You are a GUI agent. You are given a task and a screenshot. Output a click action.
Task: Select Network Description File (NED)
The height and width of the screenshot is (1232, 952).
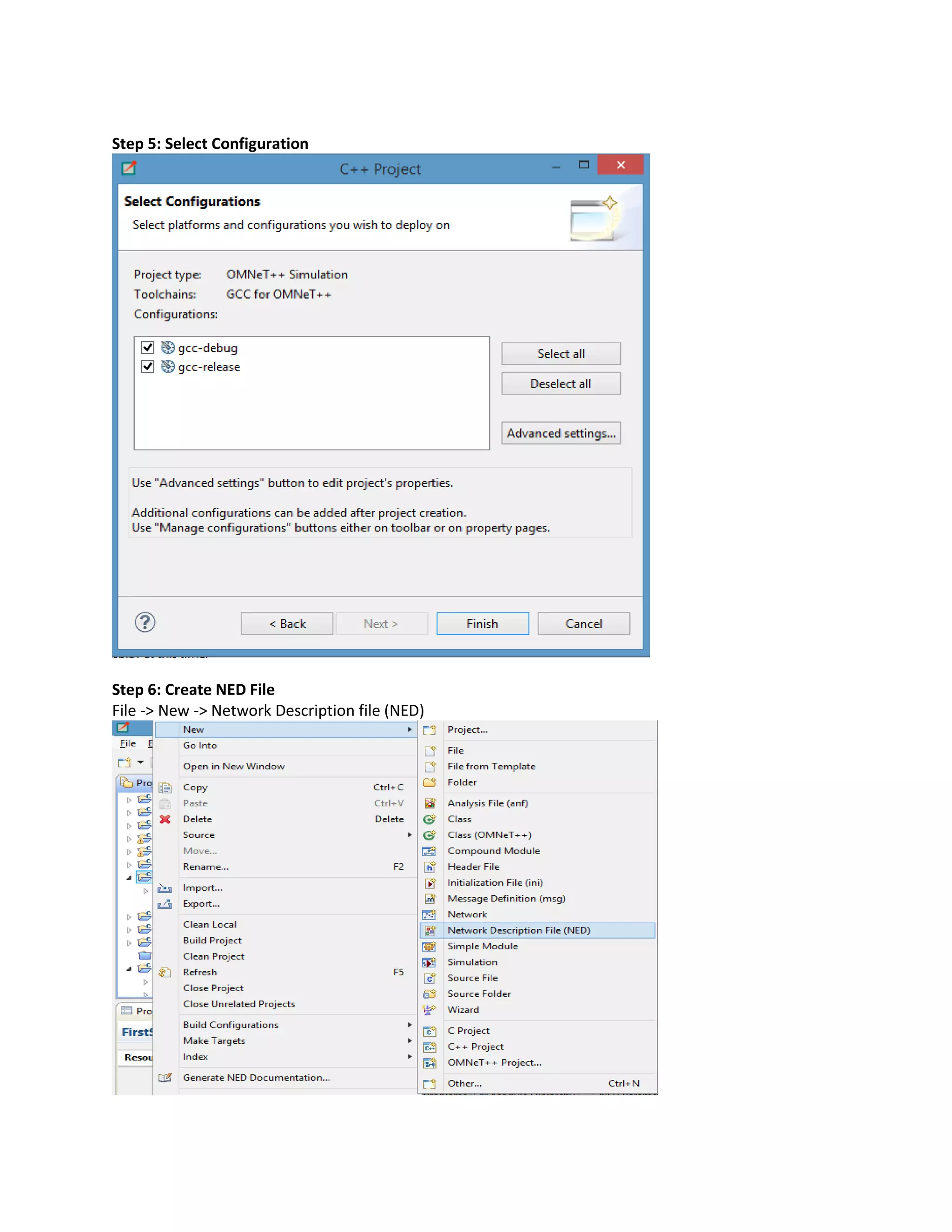click(538, 930)
